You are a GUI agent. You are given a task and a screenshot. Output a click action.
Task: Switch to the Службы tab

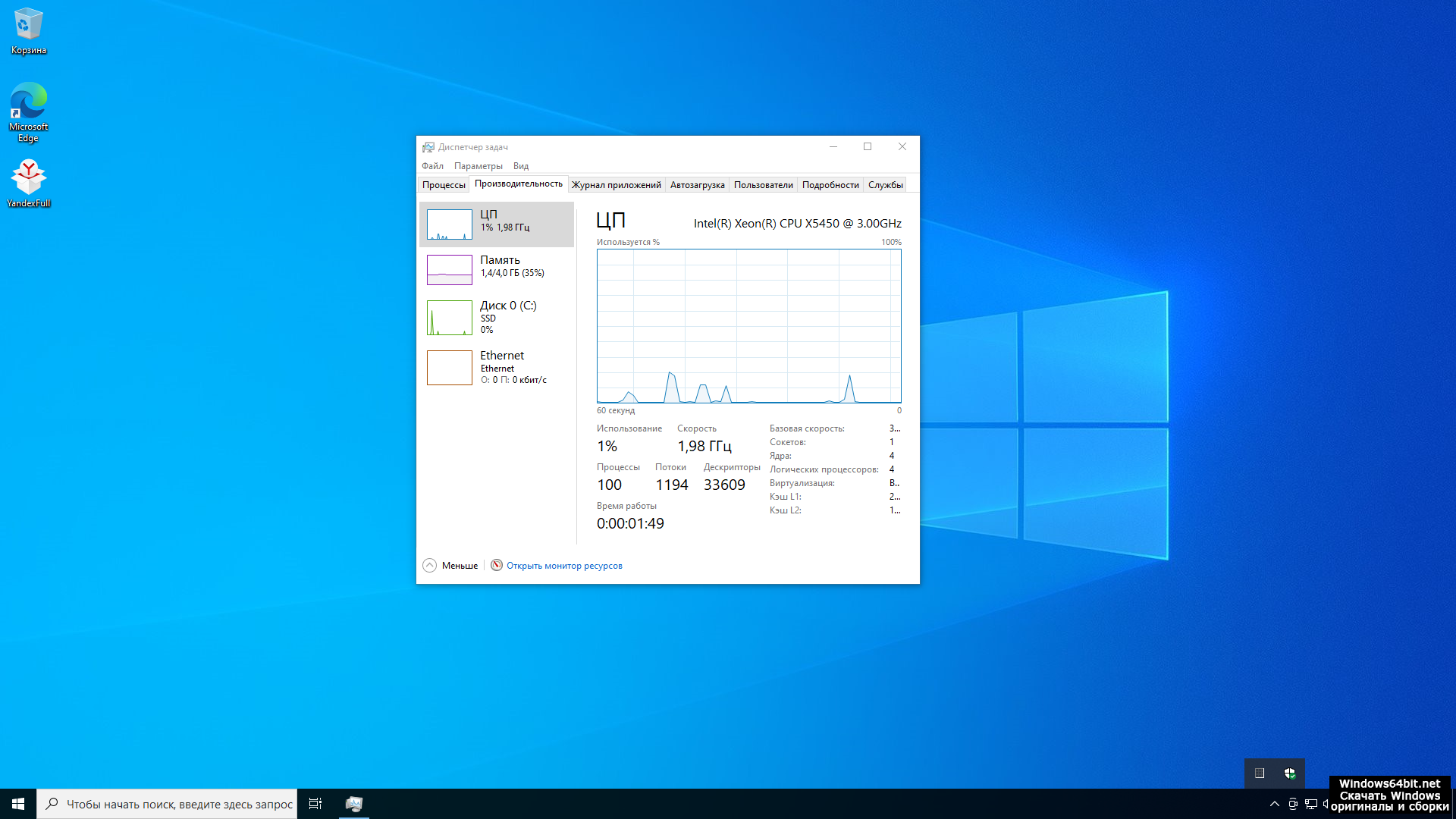pyautogui.click(x=885, y=185)
